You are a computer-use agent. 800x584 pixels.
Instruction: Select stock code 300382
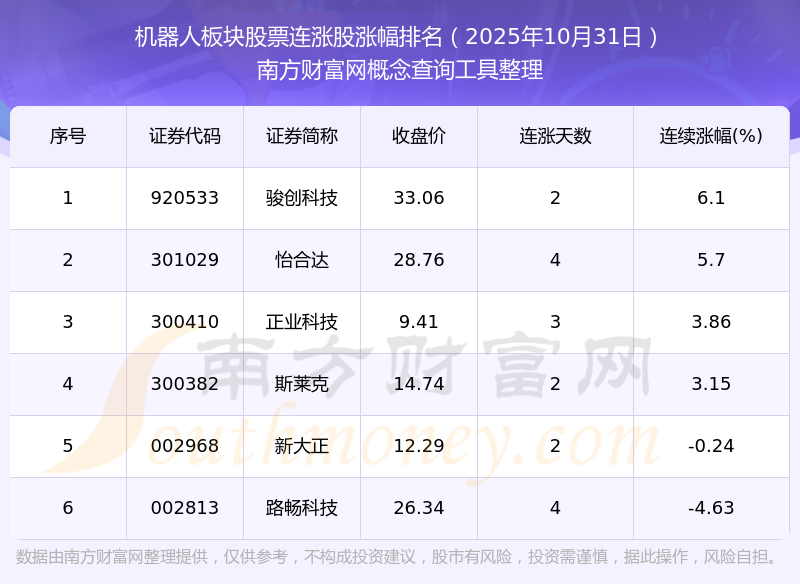(185, 384)
